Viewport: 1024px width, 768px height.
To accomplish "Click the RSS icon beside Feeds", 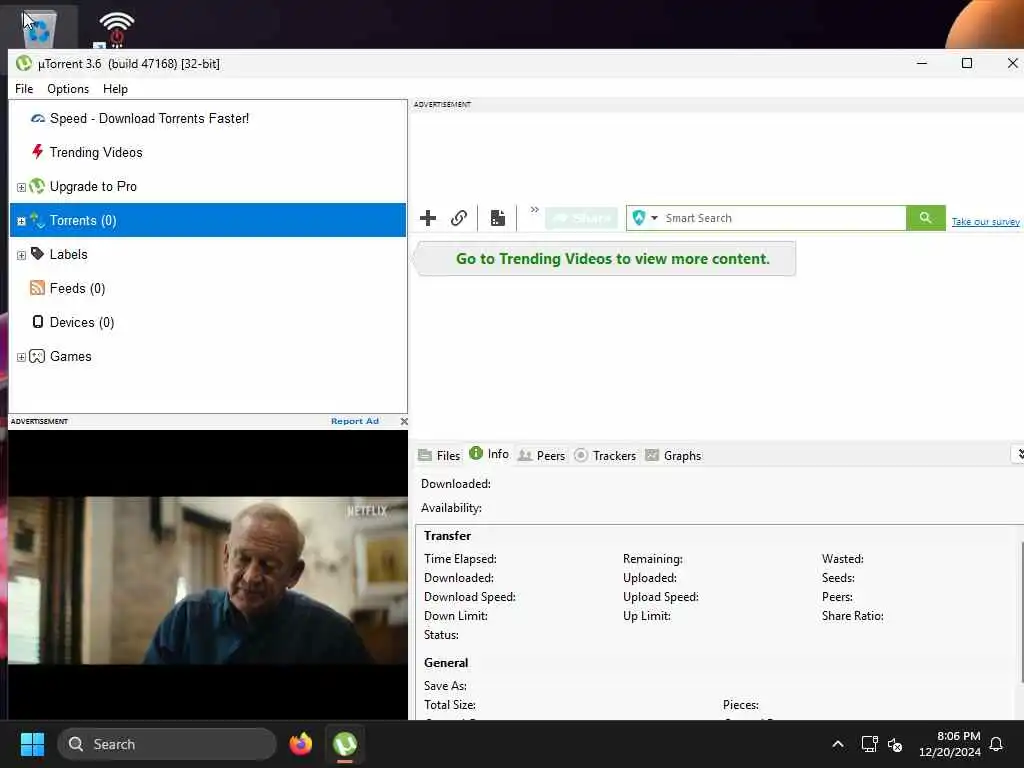I will pyautogui.click(x=37, y=288).
